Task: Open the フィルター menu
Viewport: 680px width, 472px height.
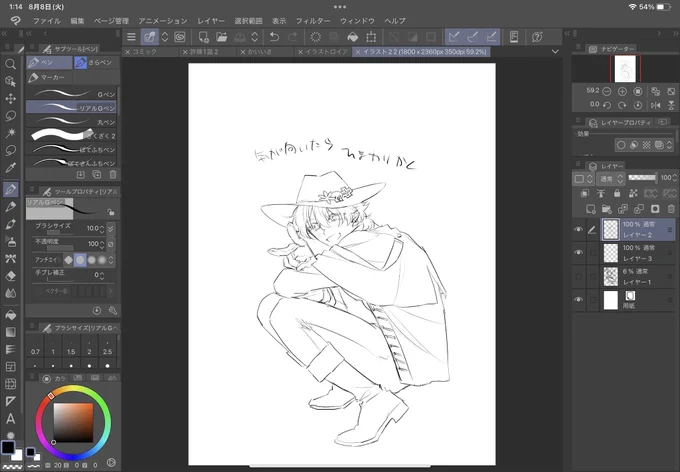Action: click(313, 21)
